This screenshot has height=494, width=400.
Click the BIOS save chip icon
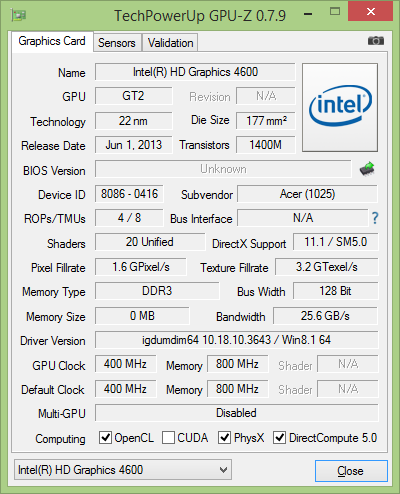point(367,169)
